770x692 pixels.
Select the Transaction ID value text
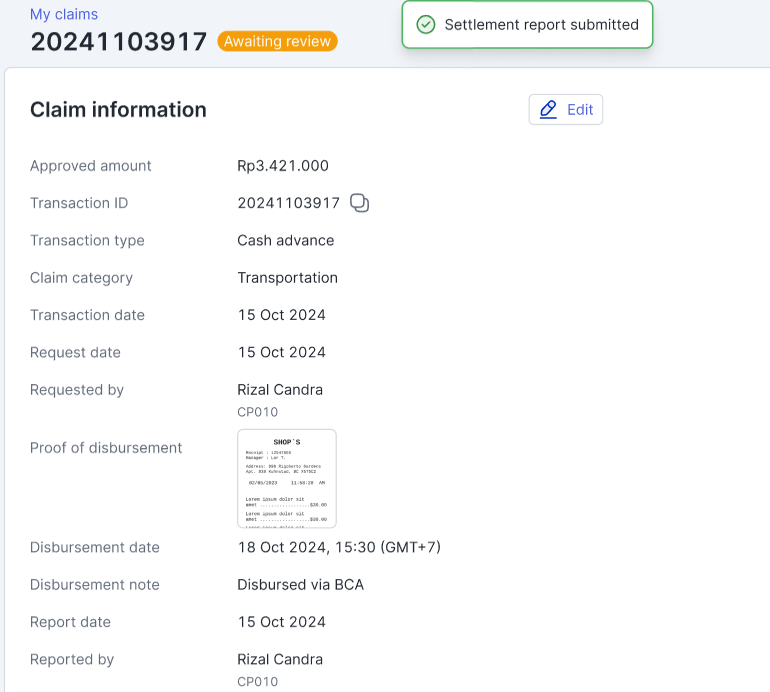coord(288,203)
